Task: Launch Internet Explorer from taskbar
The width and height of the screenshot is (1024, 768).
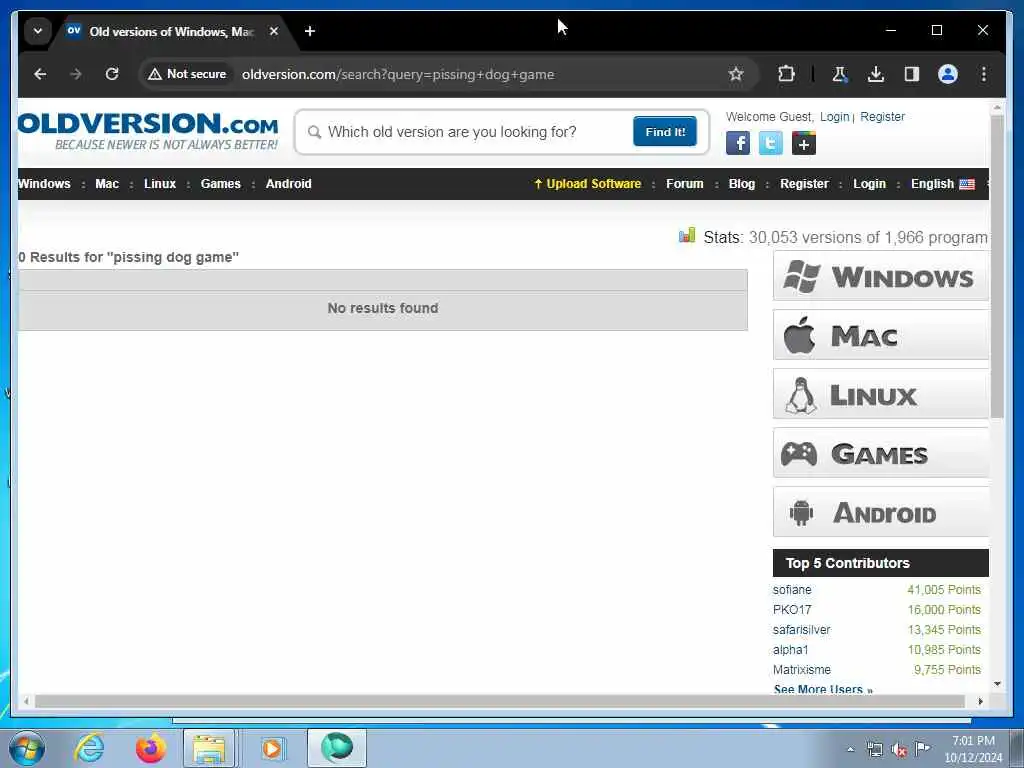Action: tap(89, 748)
